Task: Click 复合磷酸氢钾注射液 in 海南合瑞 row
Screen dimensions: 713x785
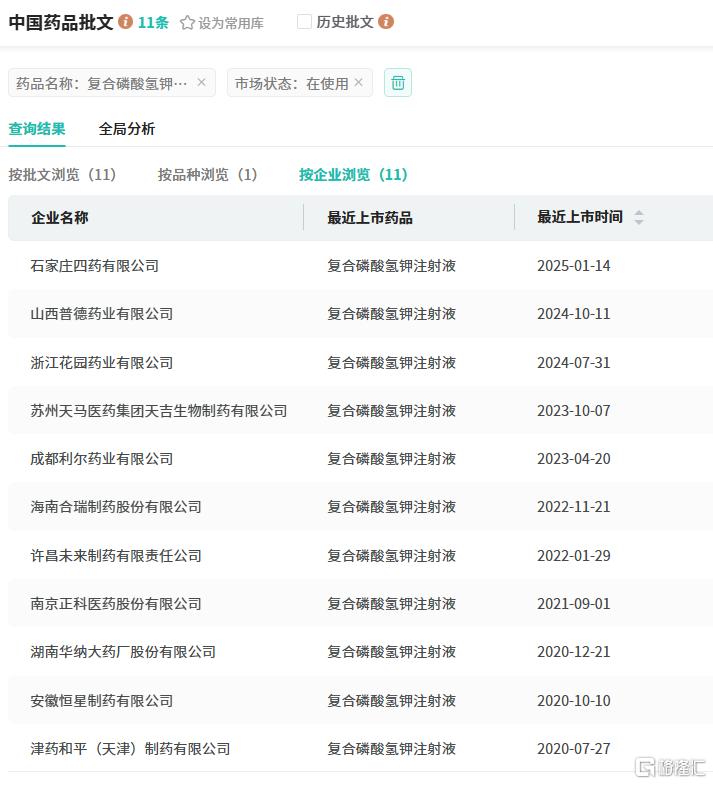Action: click(392, 507)
